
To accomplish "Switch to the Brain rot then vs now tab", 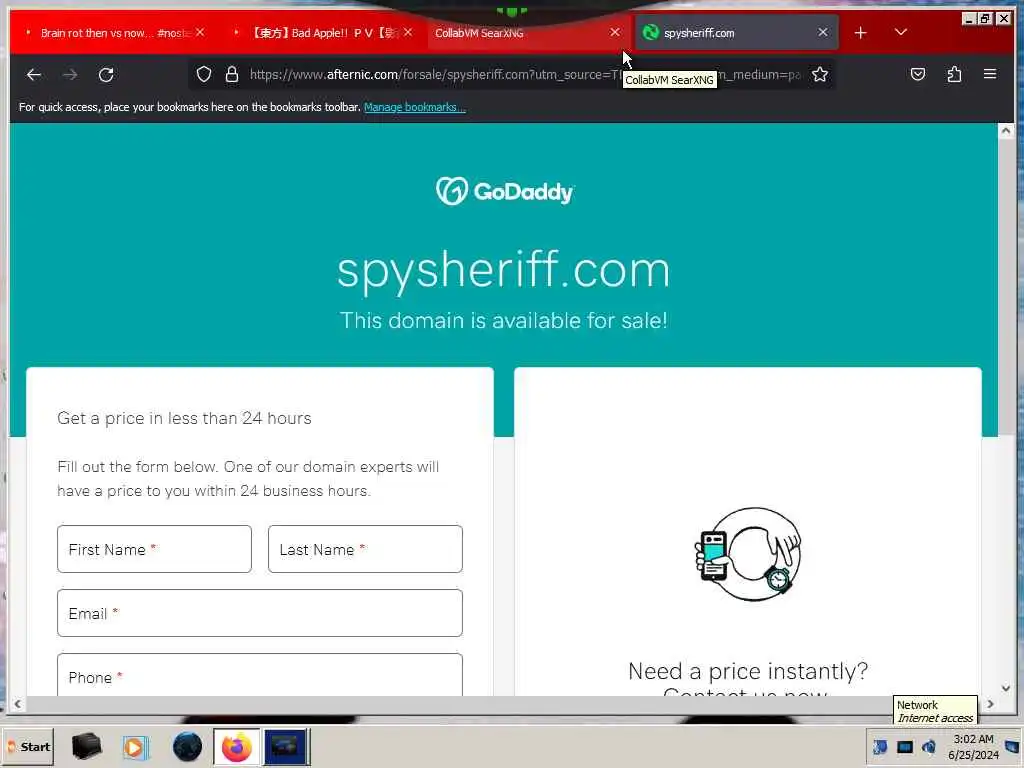I will (114, 33).
